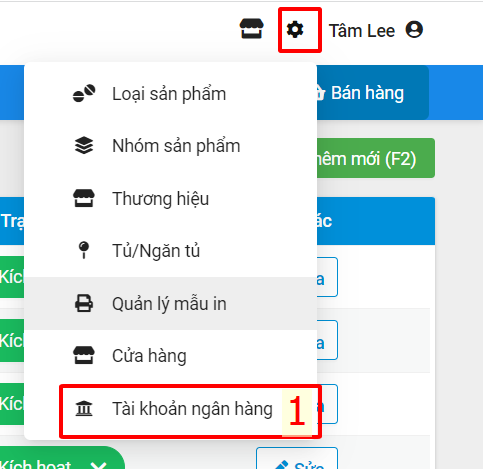This screenshot has height=469, width=483.
Task: Choose Cửa hàng from the settings menu
Action: (x=170, y=356)
